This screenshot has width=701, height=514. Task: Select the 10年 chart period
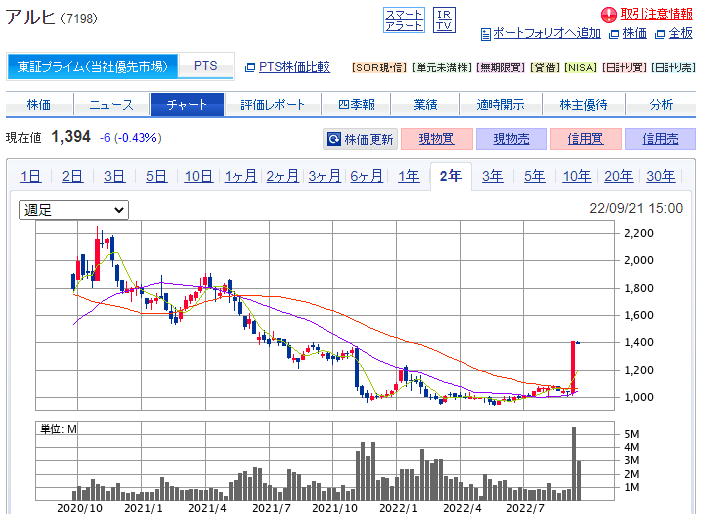(577, 176)
